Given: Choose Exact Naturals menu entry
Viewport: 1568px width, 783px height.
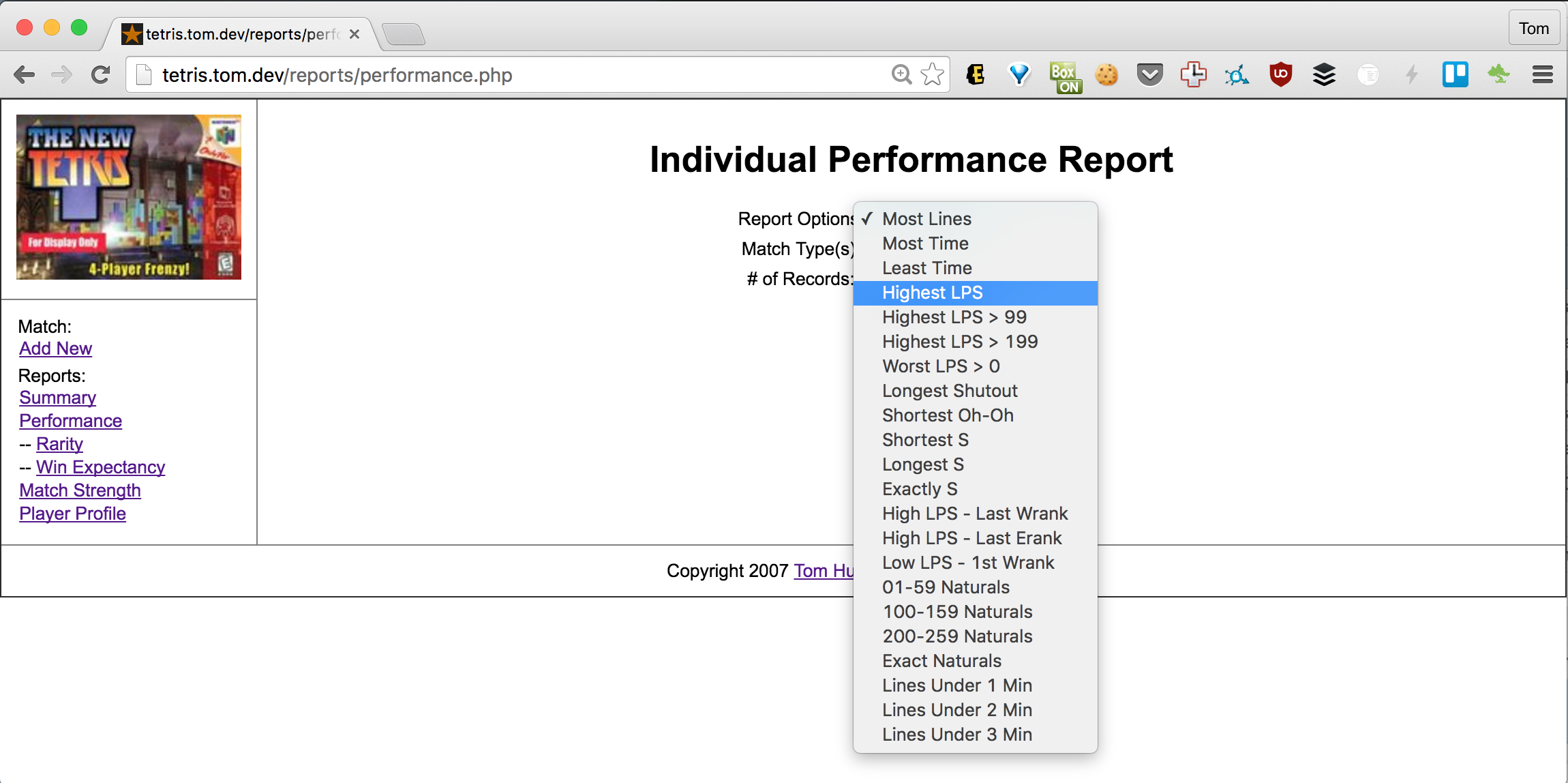Looking at the screenshot, I should pyautogui.click(x=941, y=661).
